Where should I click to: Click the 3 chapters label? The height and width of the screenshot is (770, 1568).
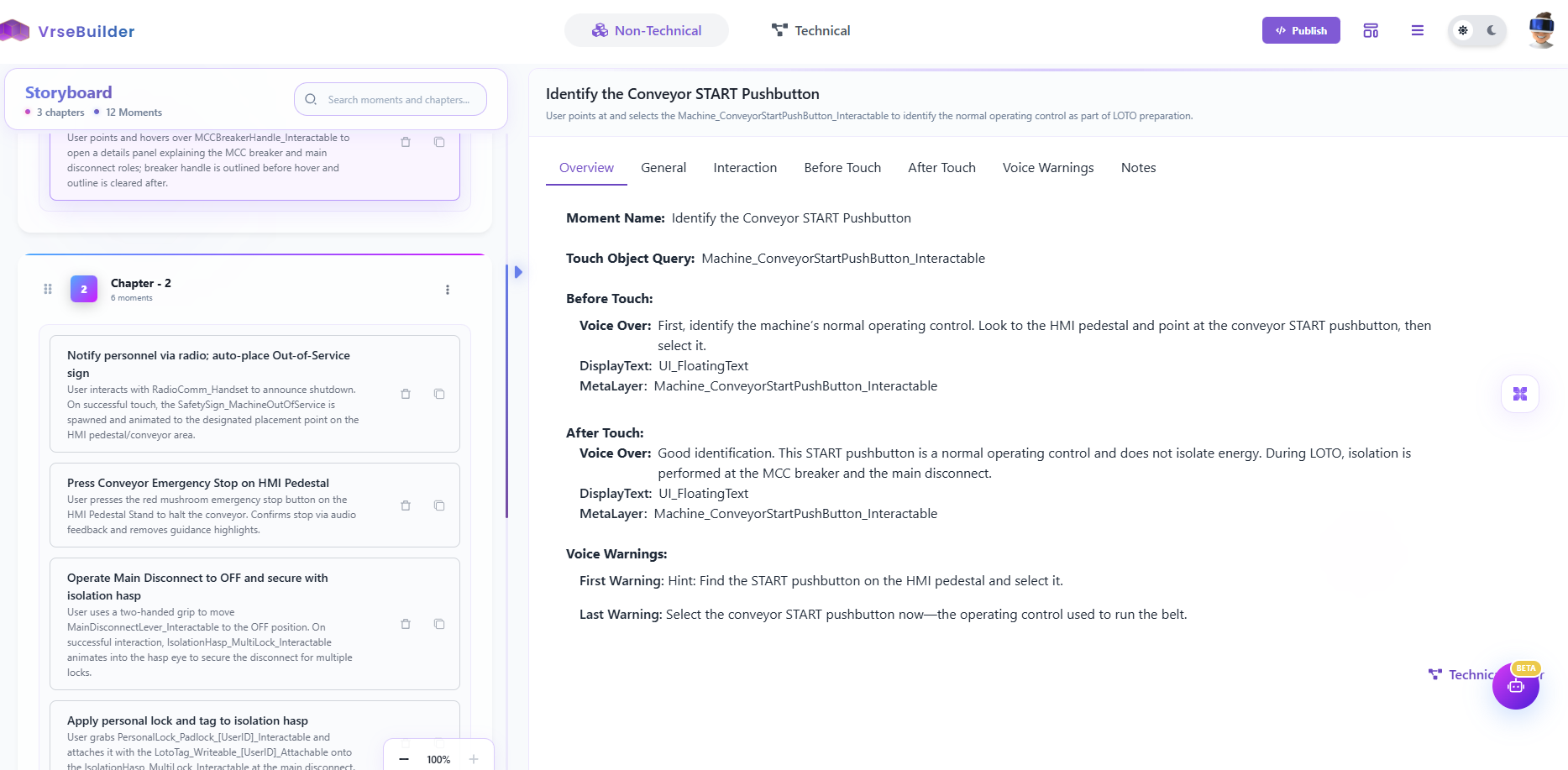[60, 113]
